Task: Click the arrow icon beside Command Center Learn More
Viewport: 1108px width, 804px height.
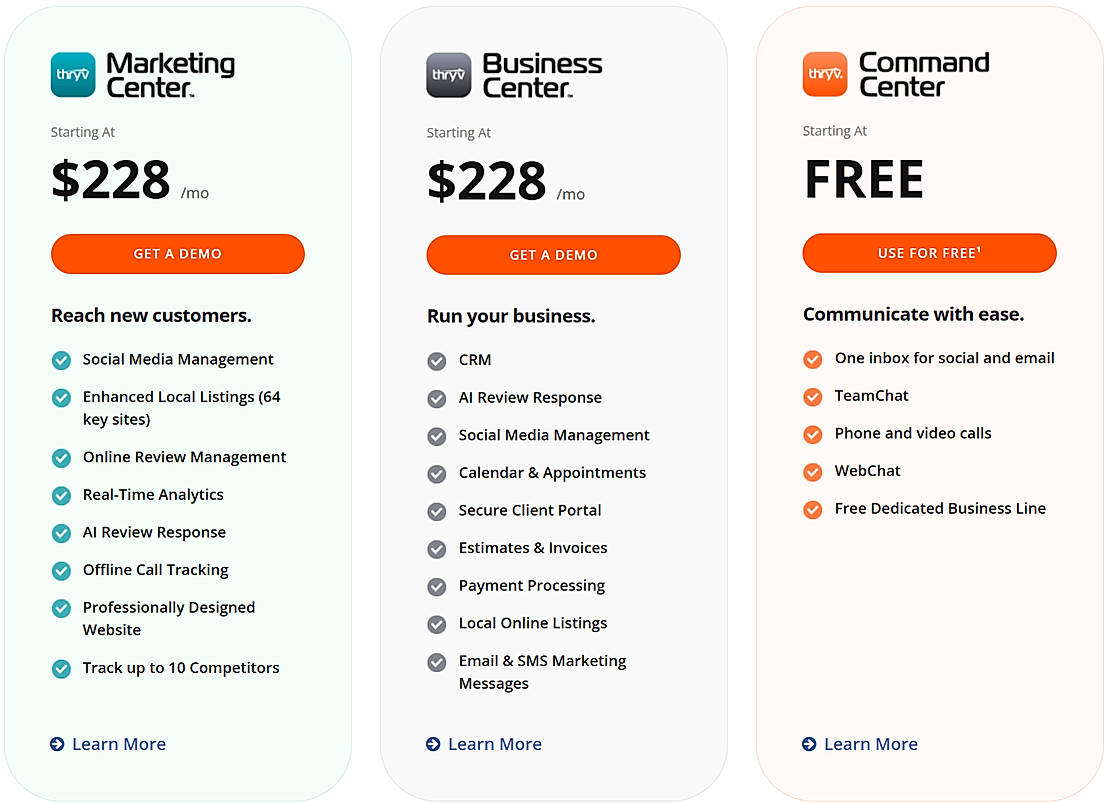Action: [x=809, y=744]
